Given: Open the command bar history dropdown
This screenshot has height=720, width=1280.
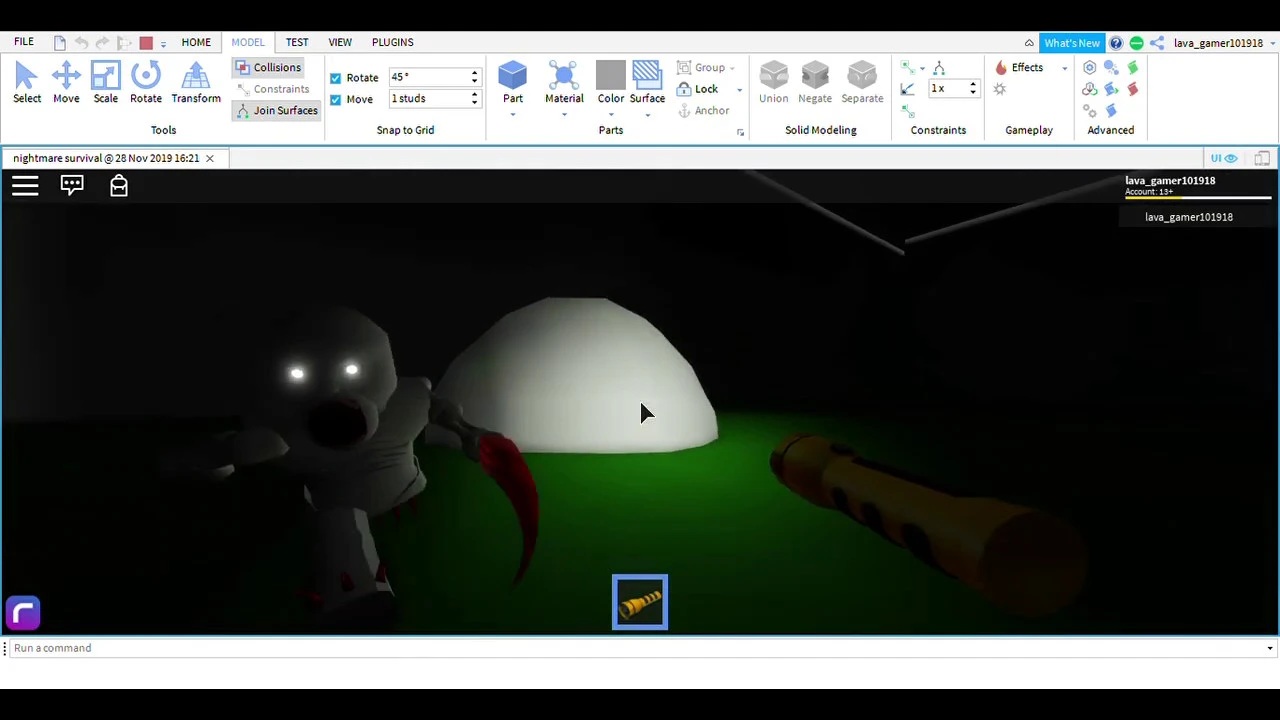Looking at the screenshot, I should click(1269, 648).
